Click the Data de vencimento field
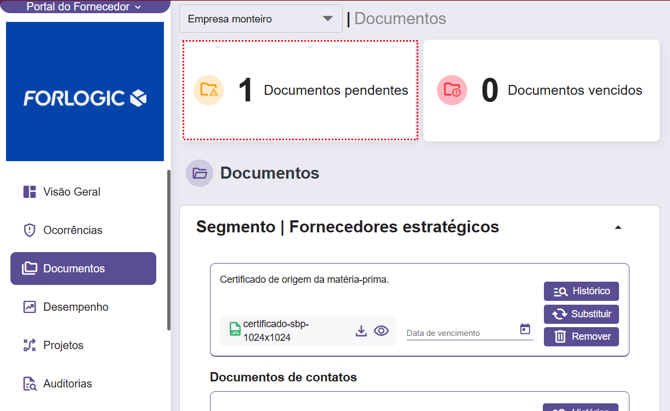Image resolution: width=670 pixels, height=411 pixels. click(460, 332)
